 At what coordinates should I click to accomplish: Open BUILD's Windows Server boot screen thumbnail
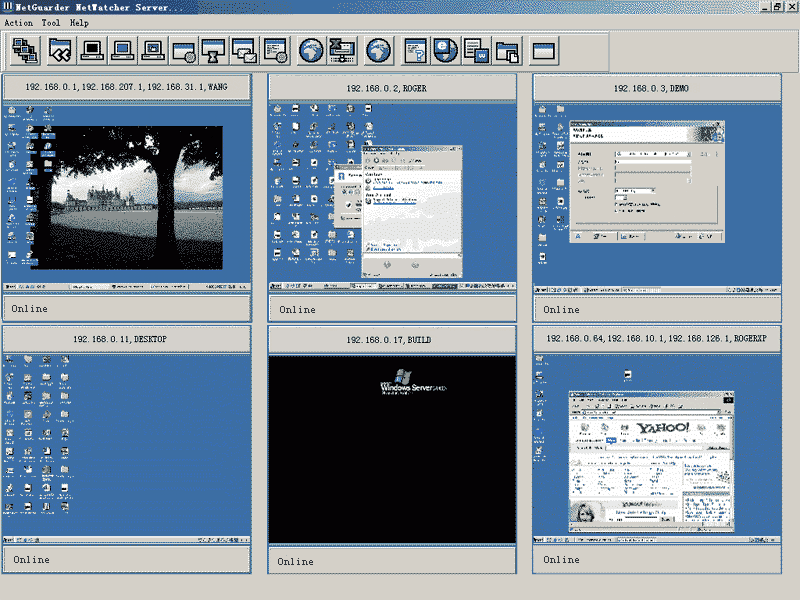click(x=392, y=449)
